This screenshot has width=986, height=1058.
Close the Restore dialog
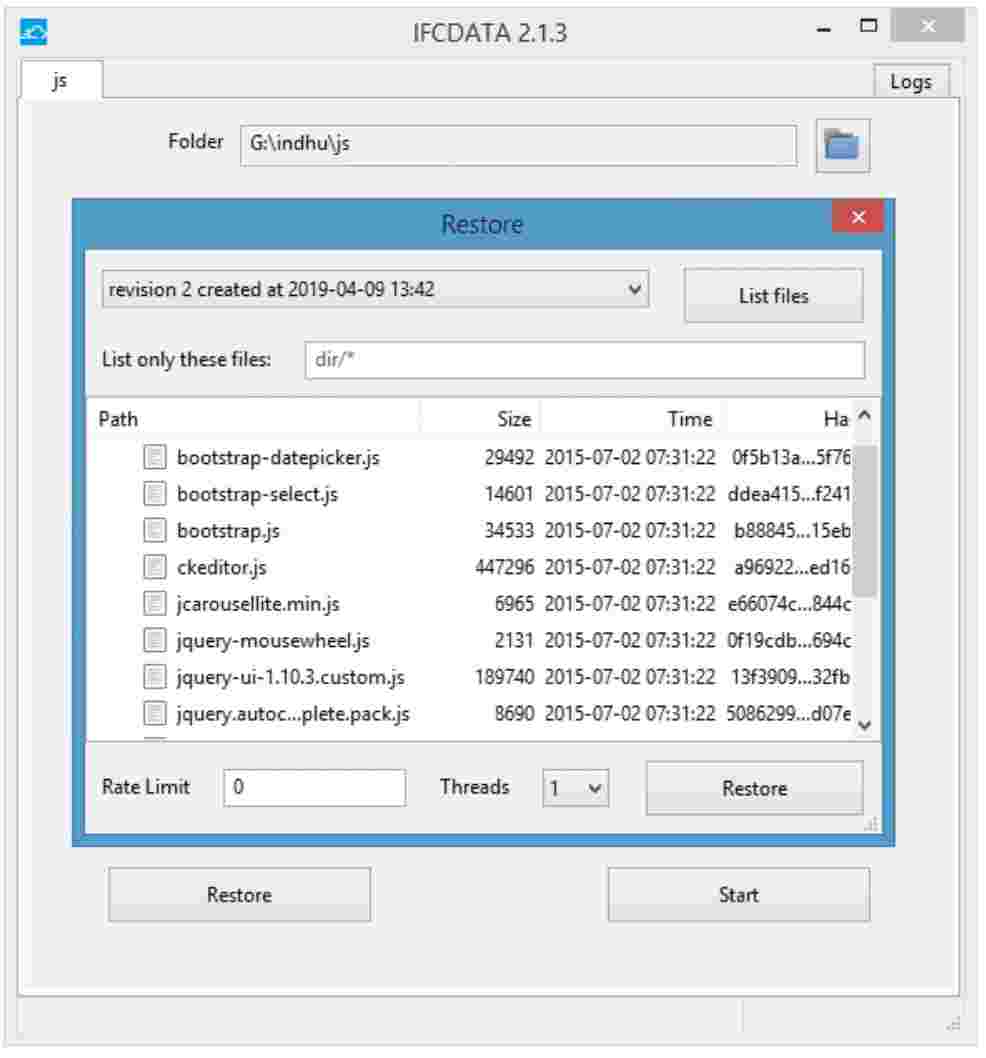click(858, 217)
